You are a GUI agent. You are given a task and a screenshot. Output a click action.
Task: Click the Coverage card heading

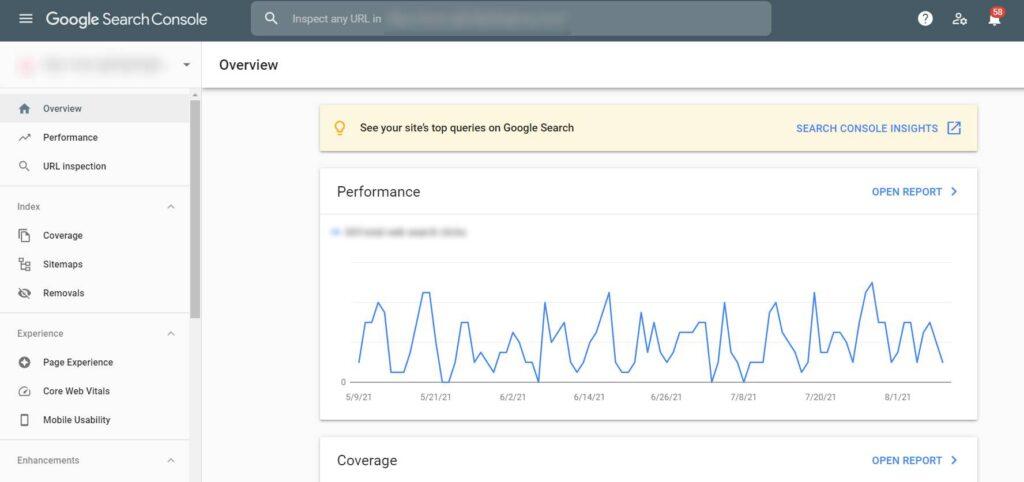point(366,460)
